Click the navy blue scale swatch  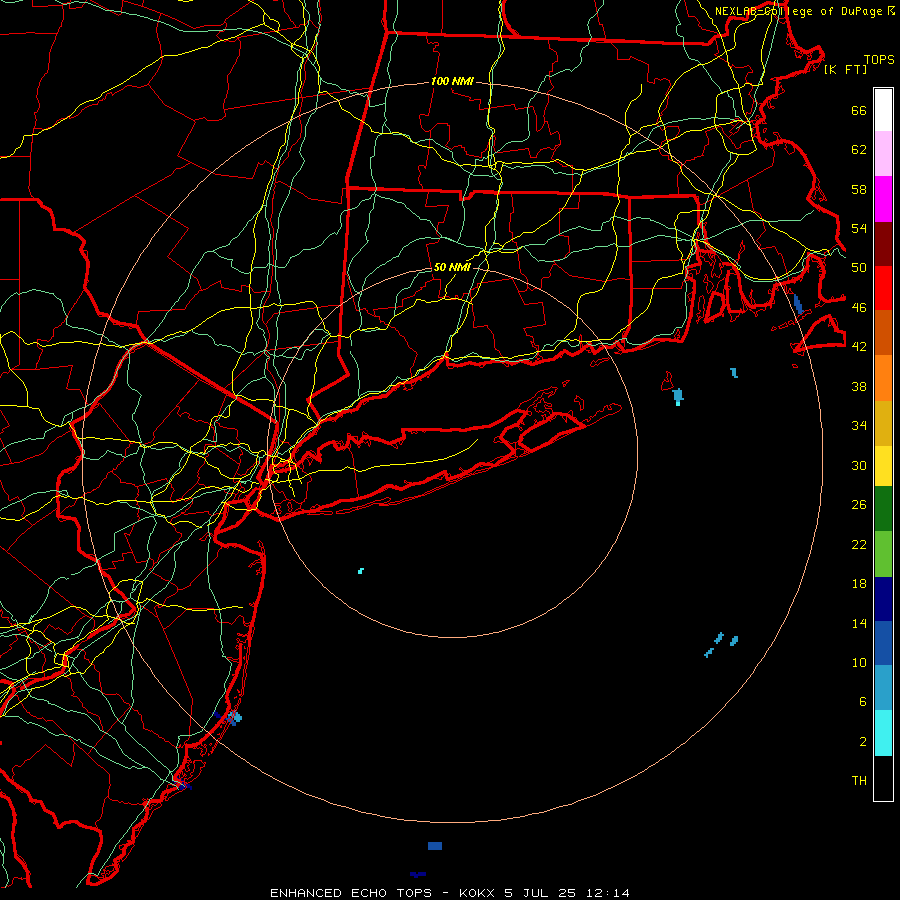click(x=883, y=599)
